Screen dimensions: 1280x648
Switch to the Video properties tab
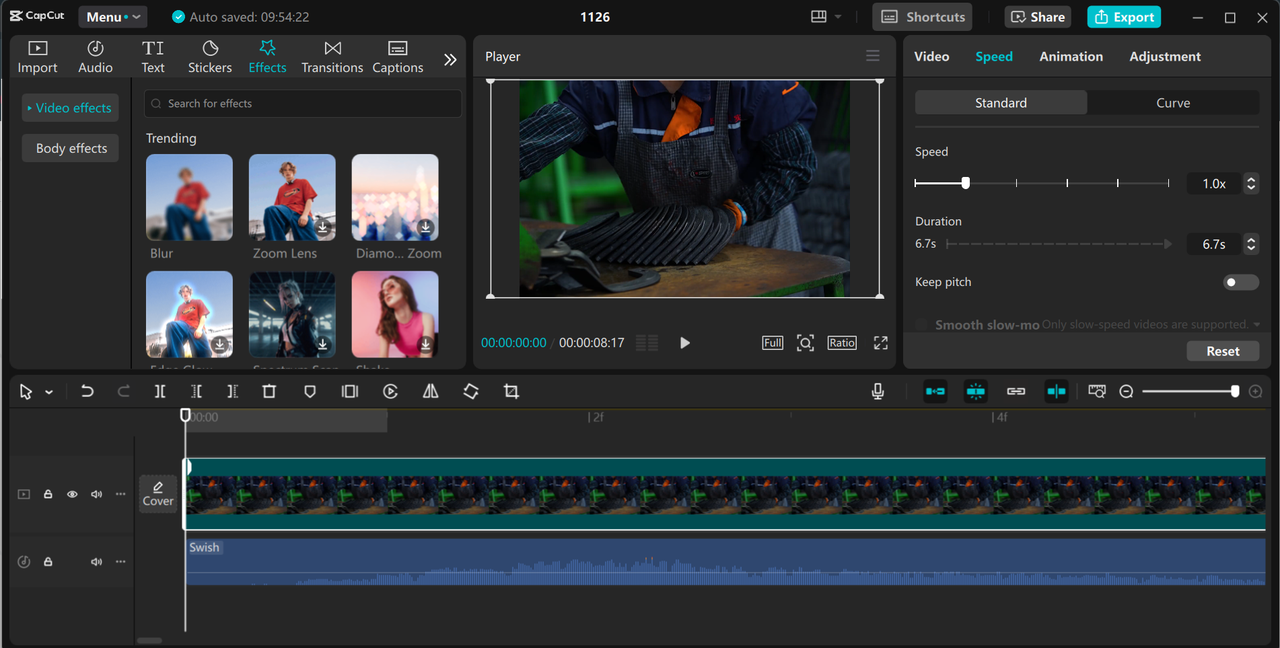[x=932, y=56]
